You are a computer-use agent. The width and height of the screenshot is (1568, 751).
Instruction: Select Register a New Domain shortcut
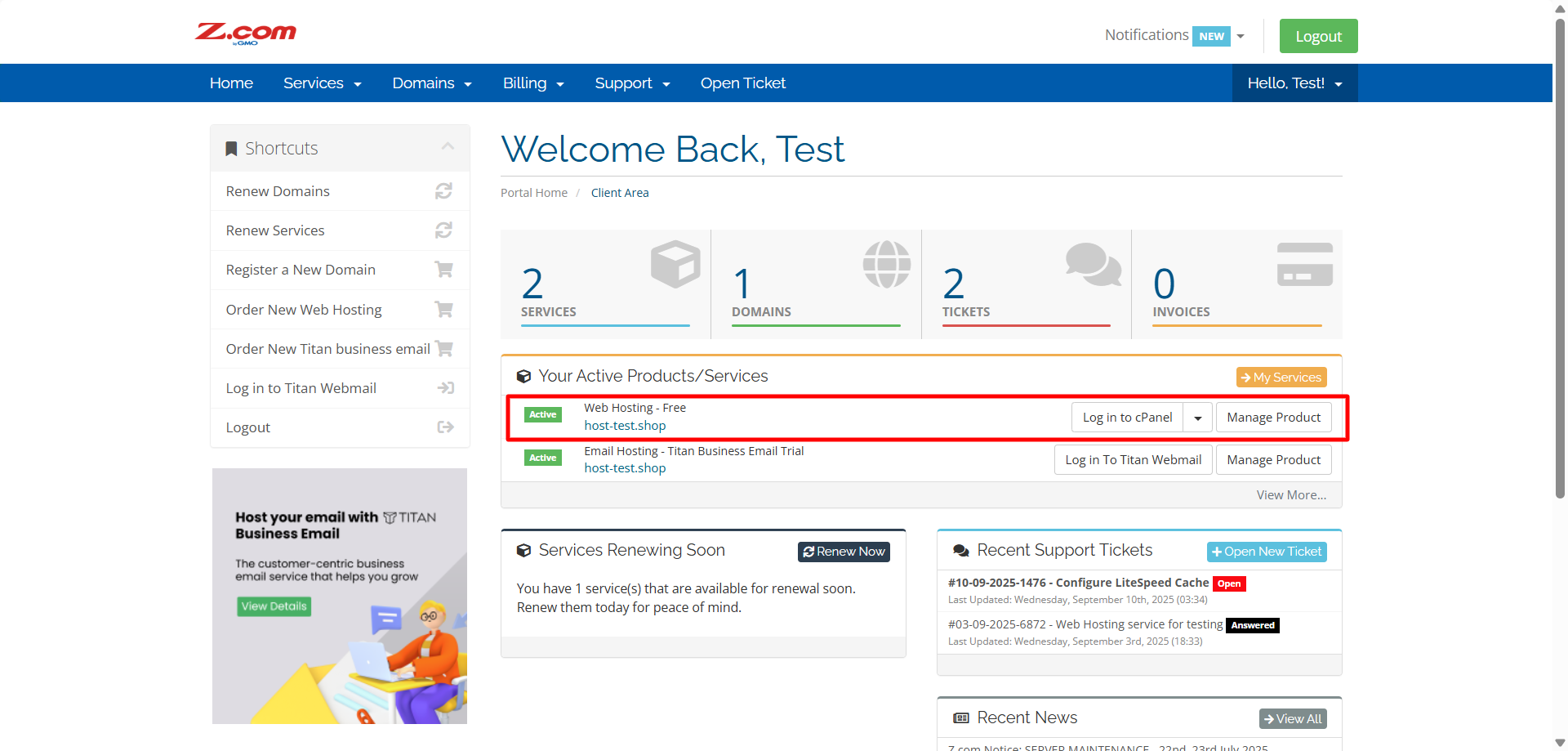(340, 270)
